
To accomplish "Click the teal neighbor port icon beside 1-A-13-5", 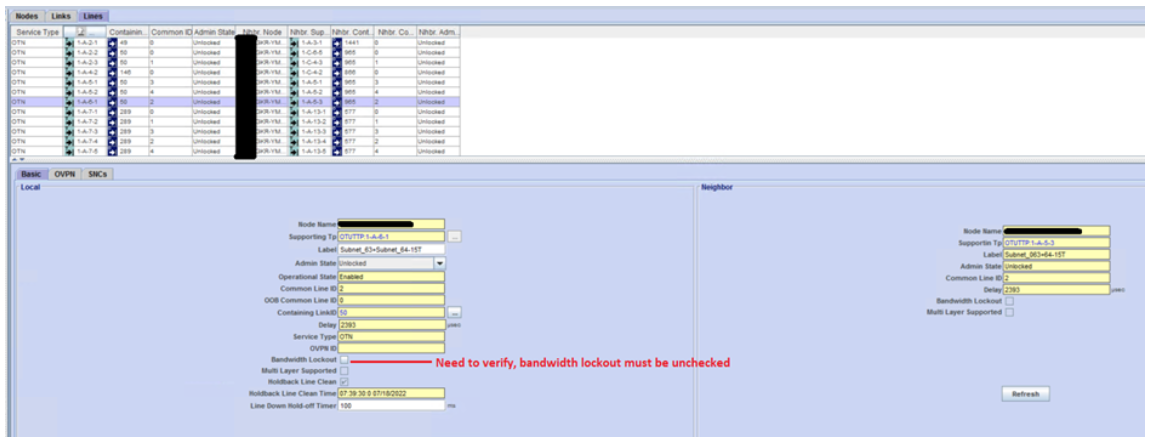I will 294,151.
